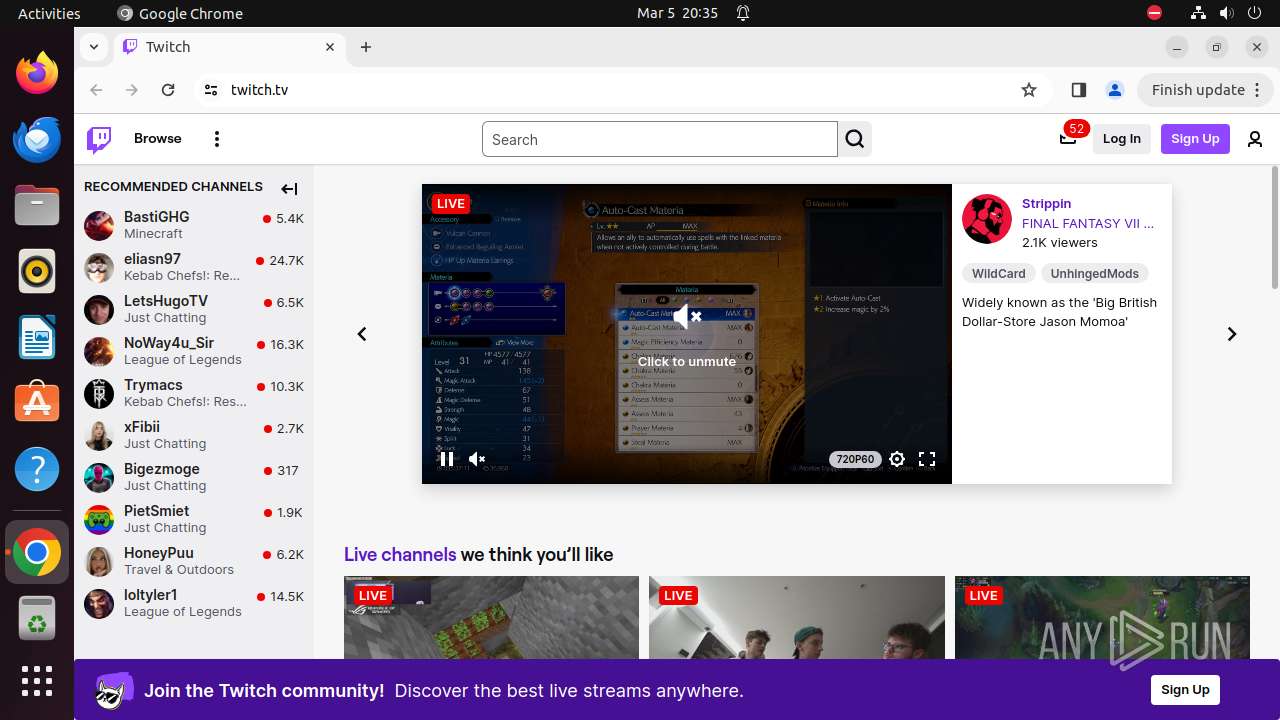
Task: Open Ubuntu Software from the dock
Action: tap(37, 403)
